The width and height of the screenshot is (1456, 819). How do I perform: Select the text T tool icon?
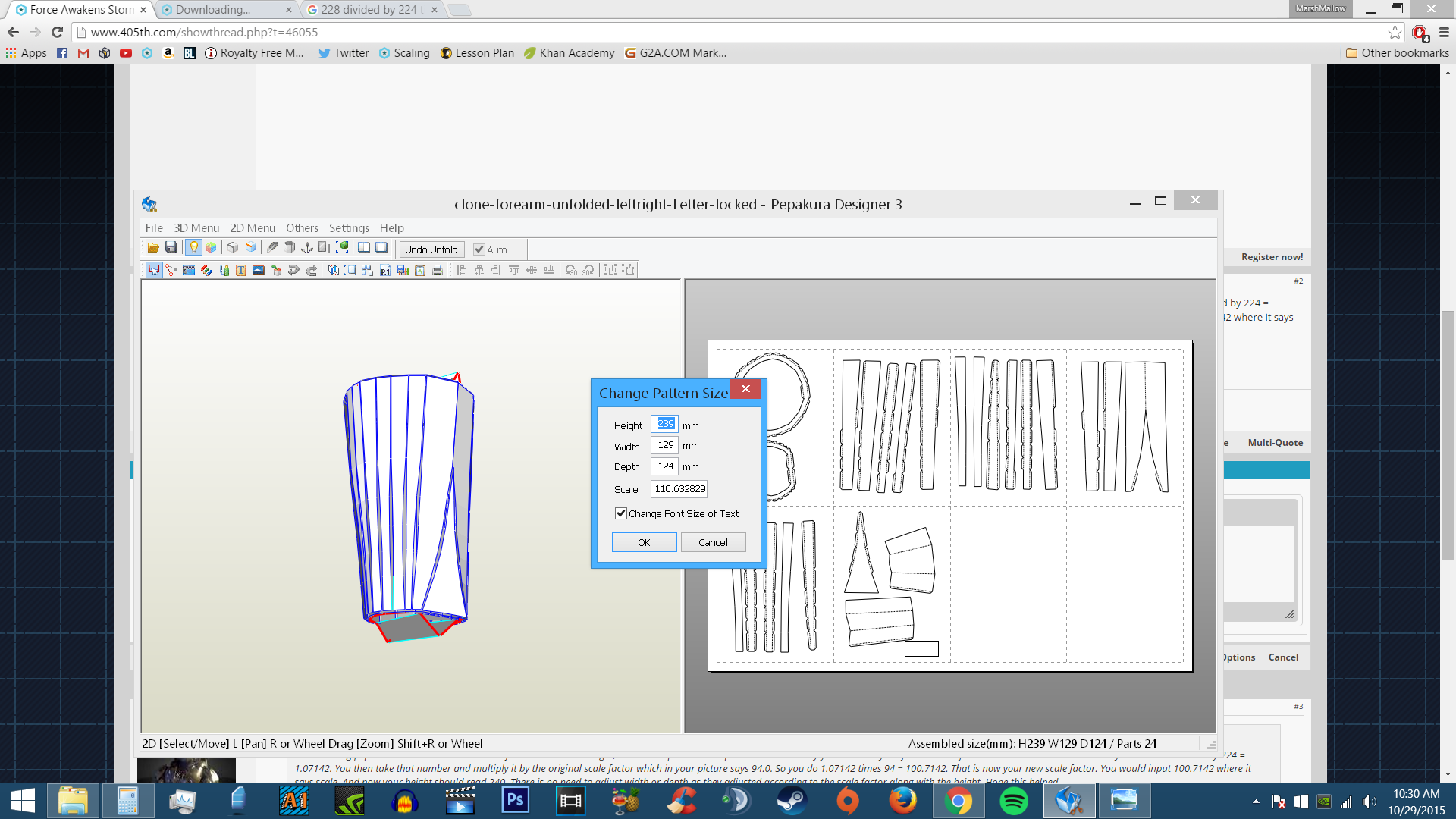coord(240,270)
